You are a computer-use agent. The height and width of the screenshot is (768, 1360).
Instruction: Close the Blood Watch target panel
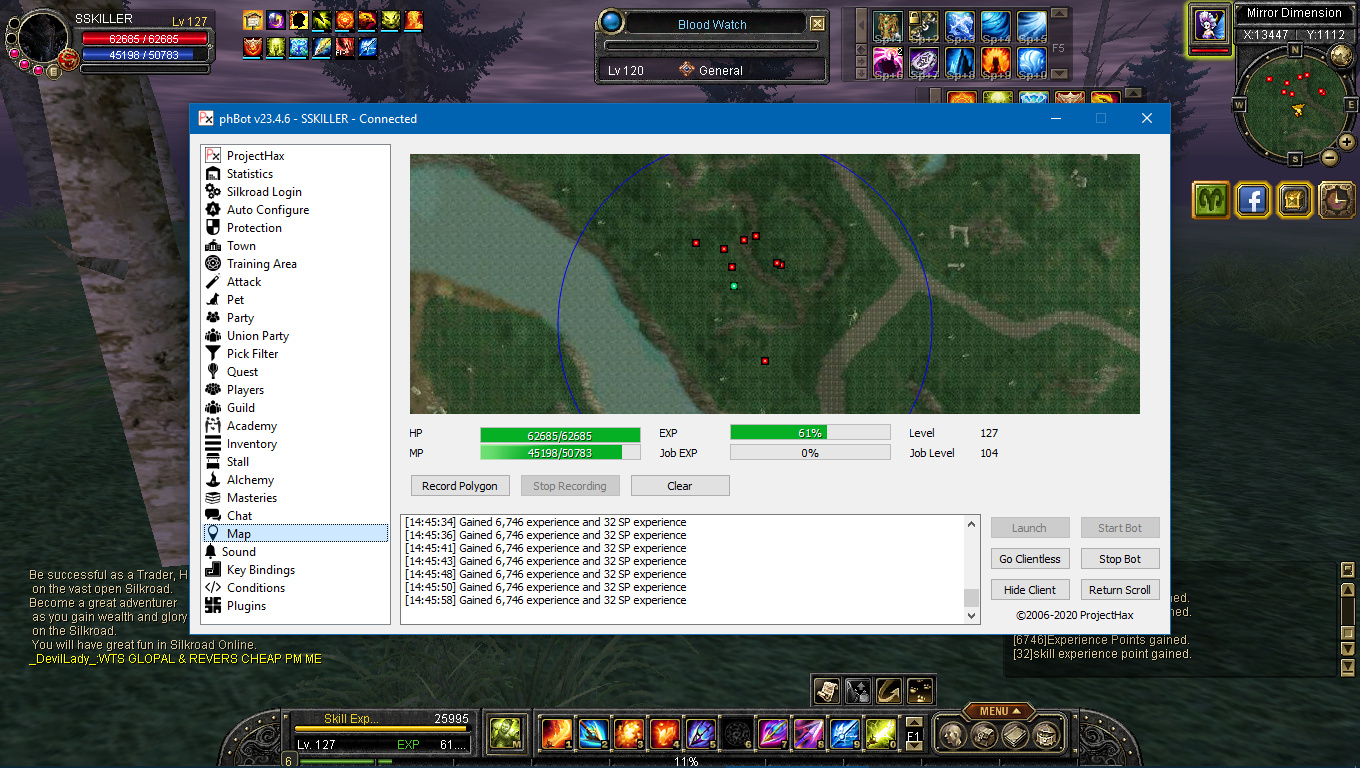click(817, 24)
